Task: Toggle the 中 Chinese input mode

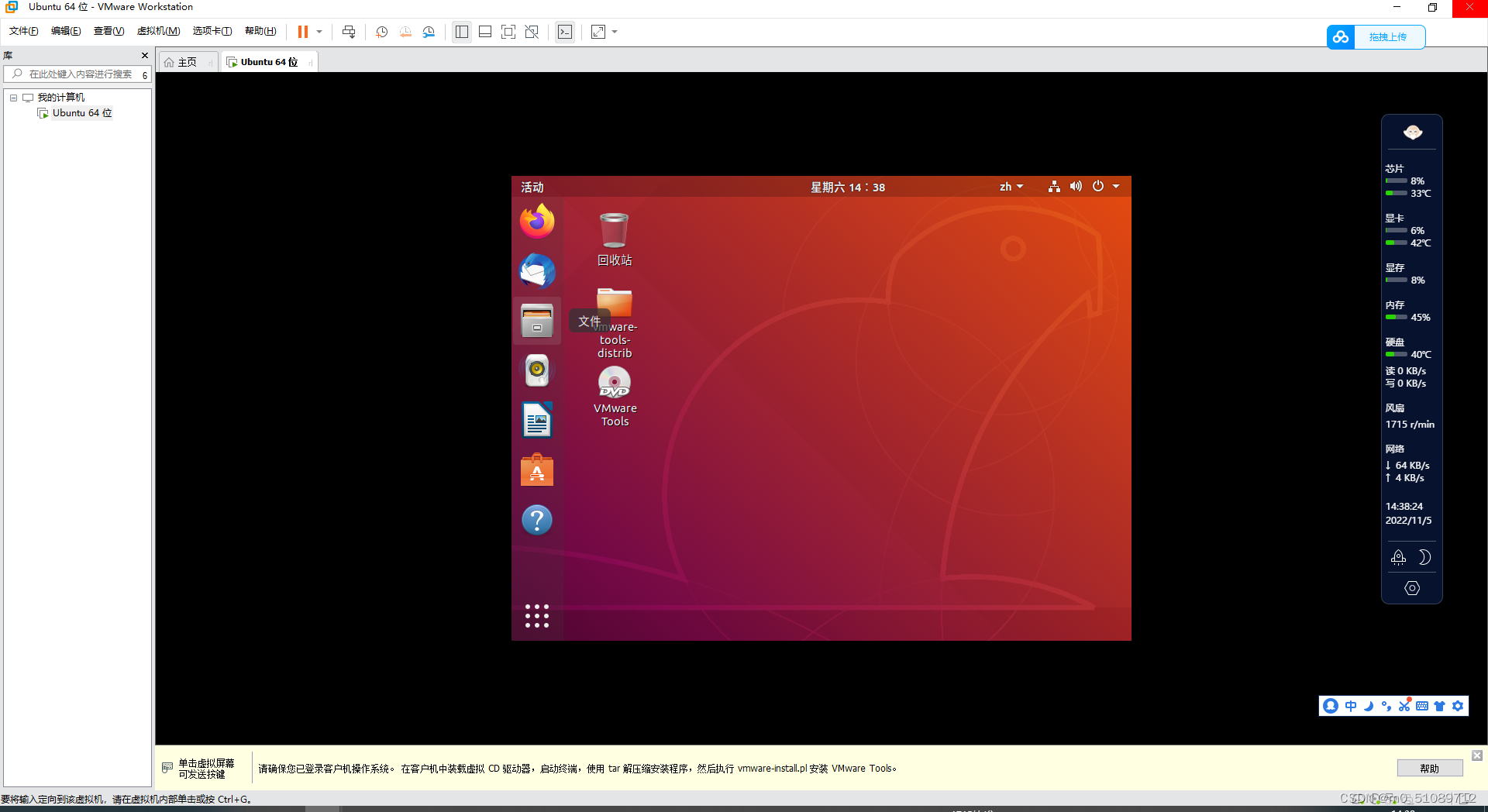Action: point(1351,706)
